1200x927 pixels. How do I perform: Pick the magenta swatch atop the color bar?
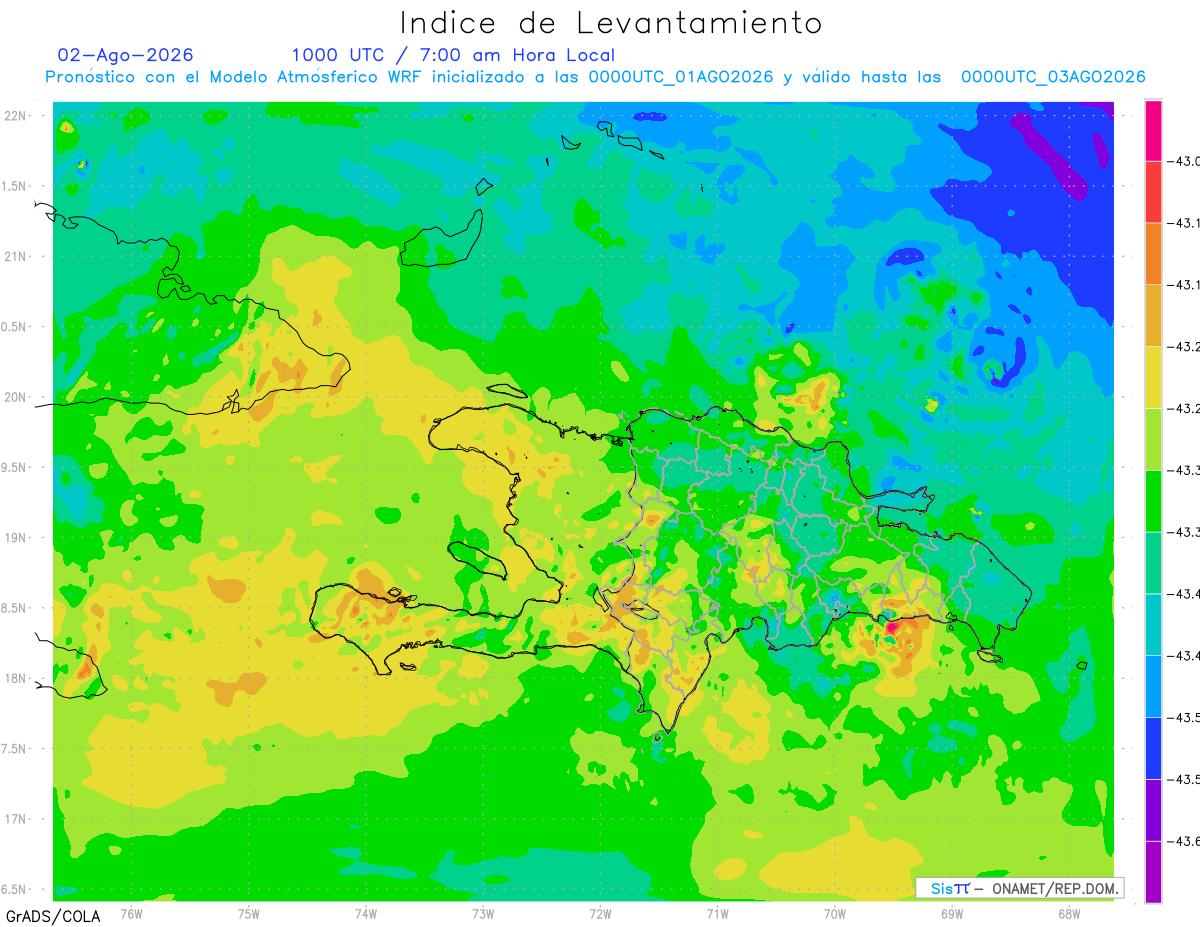[x=1153, y=130]
